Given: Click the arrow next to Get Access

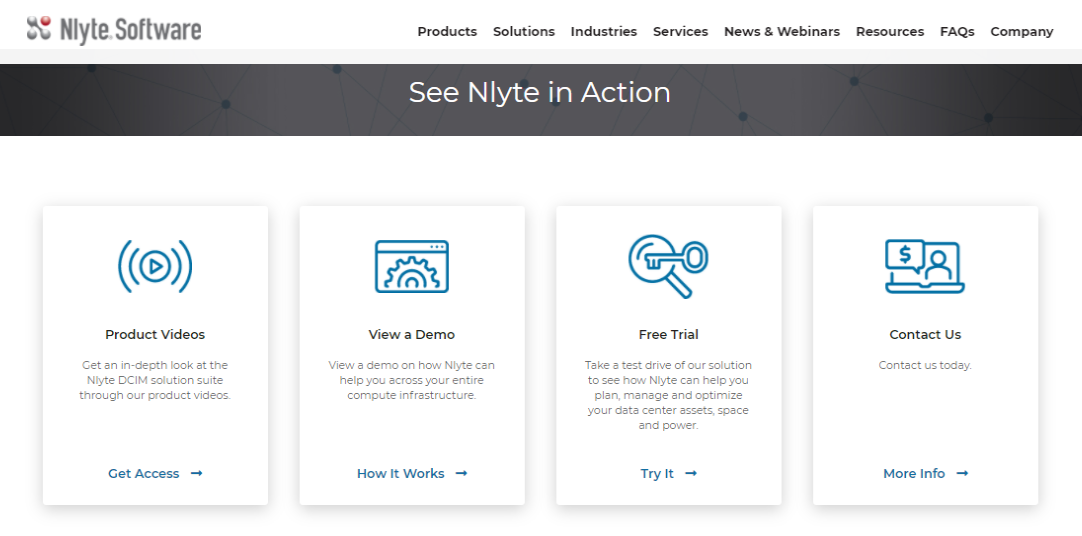Looking at the screenshot, I should (x=197, y=474).
